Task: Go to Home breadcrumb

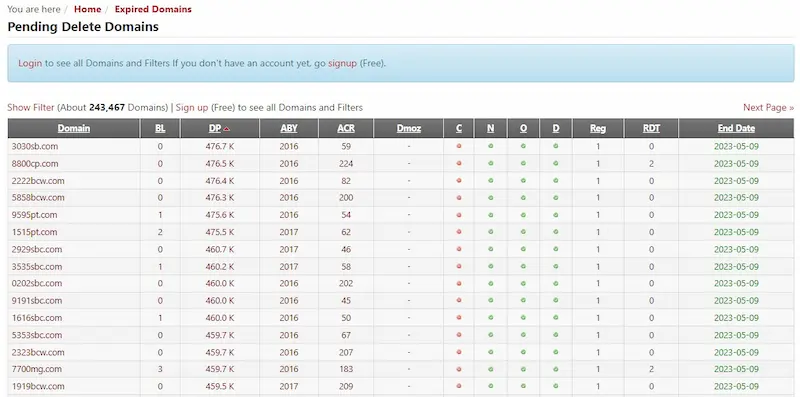Action: [87, 9]
